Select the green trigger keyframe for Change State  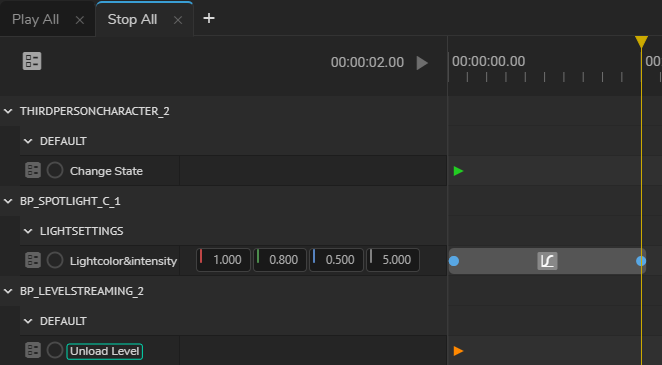point(459,171)
